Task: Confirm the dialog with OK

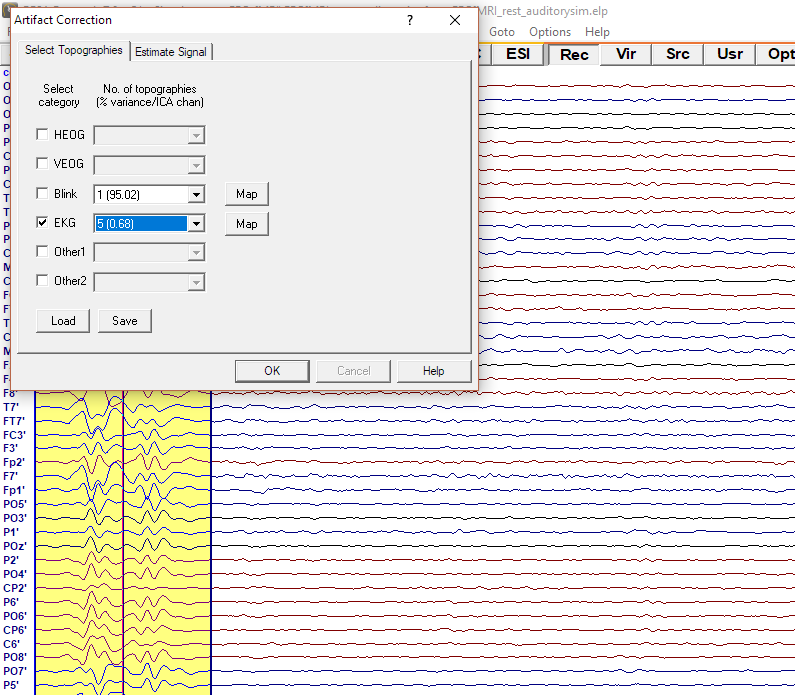Action: pyautogui.click(x=272, y=371)
